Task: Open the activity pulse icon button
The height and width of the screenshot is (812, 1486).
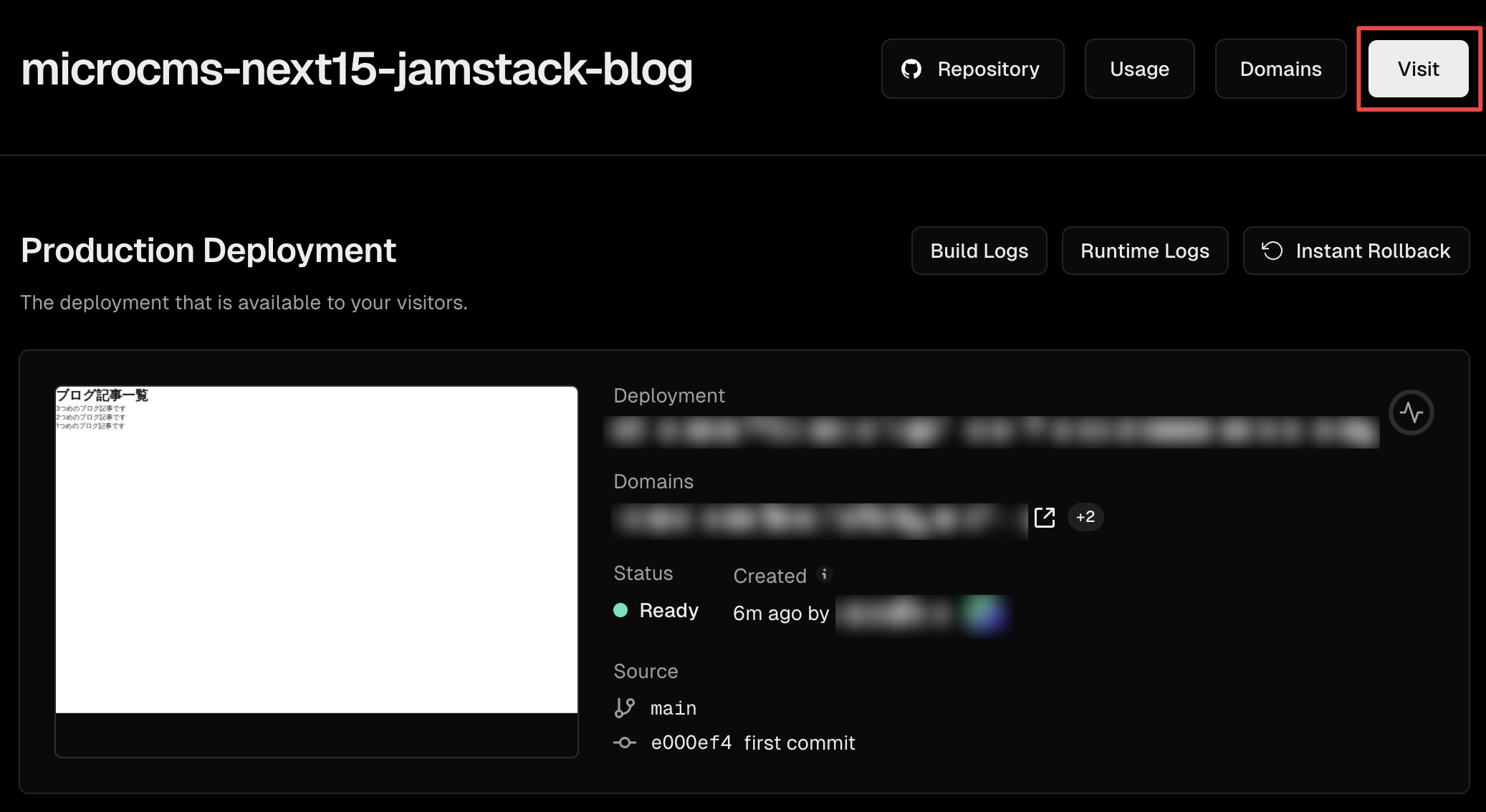Action: tap(1411, 412)
